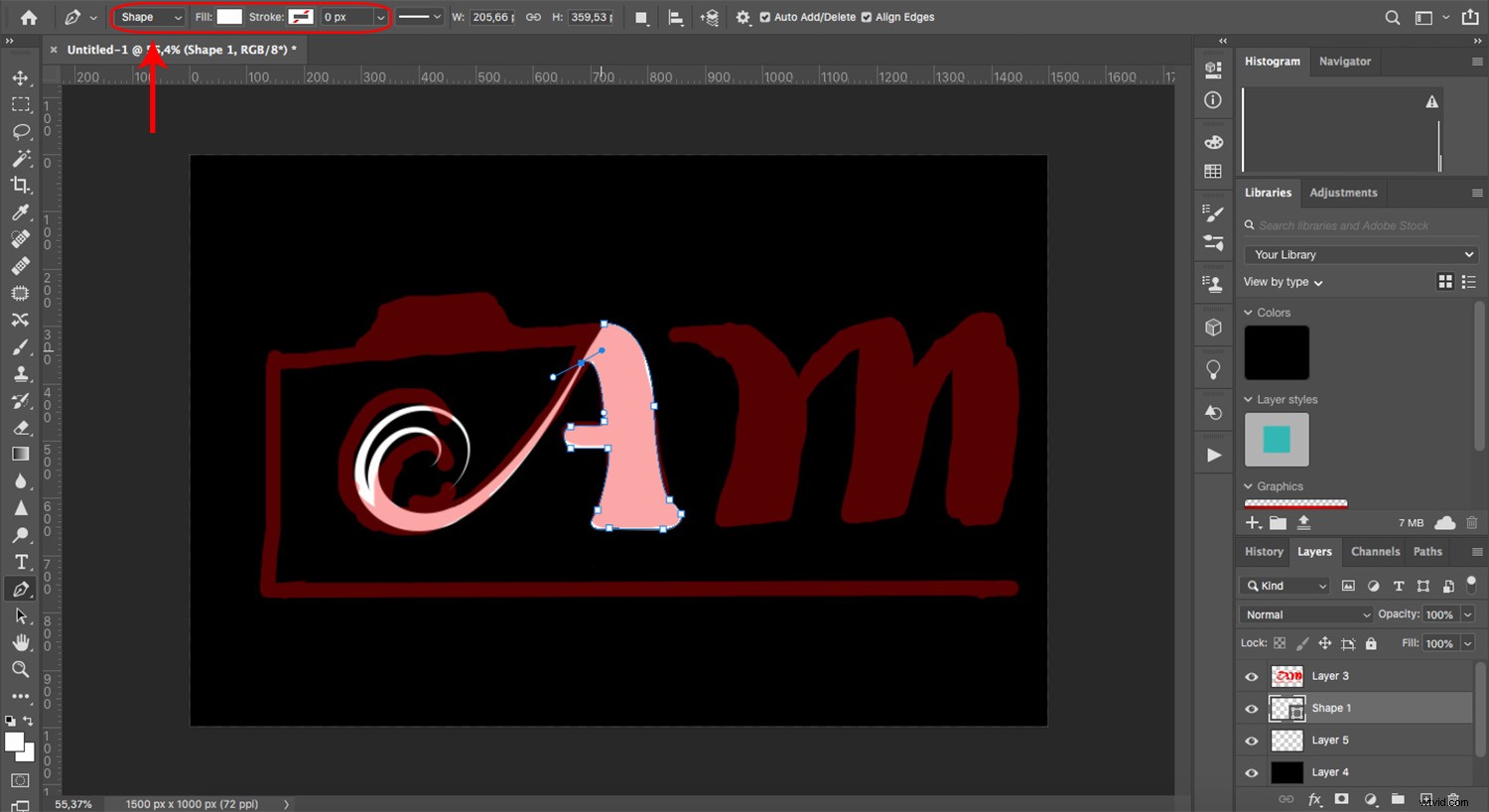Select the Eraser tool

tap(22, 428)
